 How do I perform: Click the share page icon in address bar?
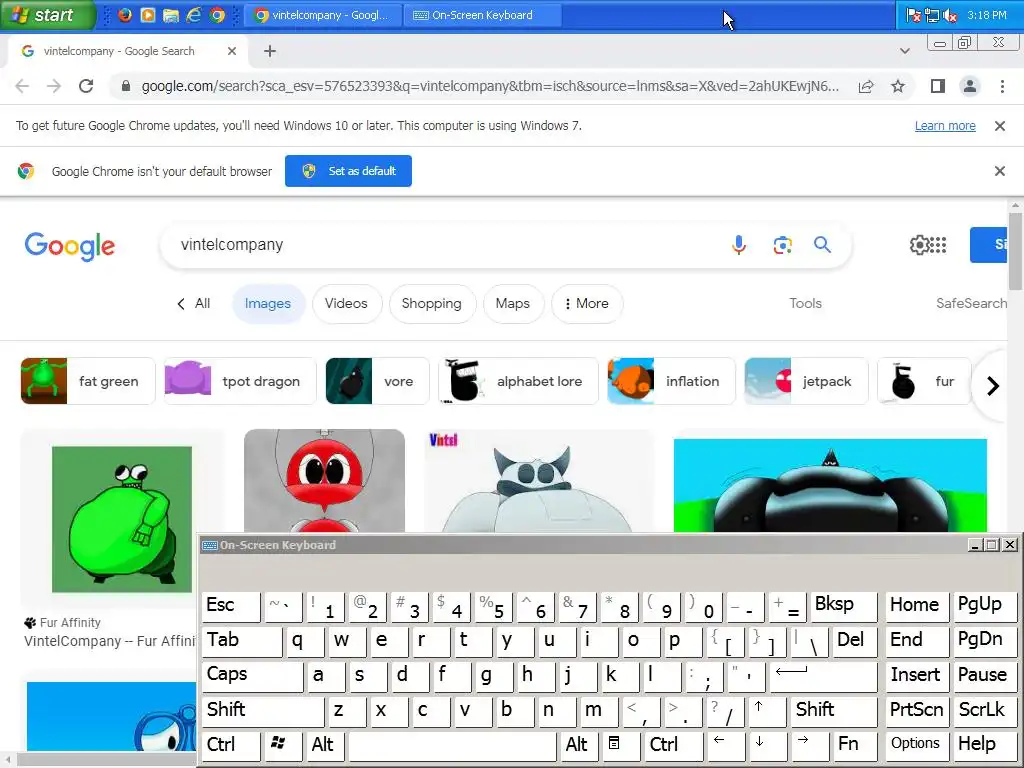click(x=866, y=86)
